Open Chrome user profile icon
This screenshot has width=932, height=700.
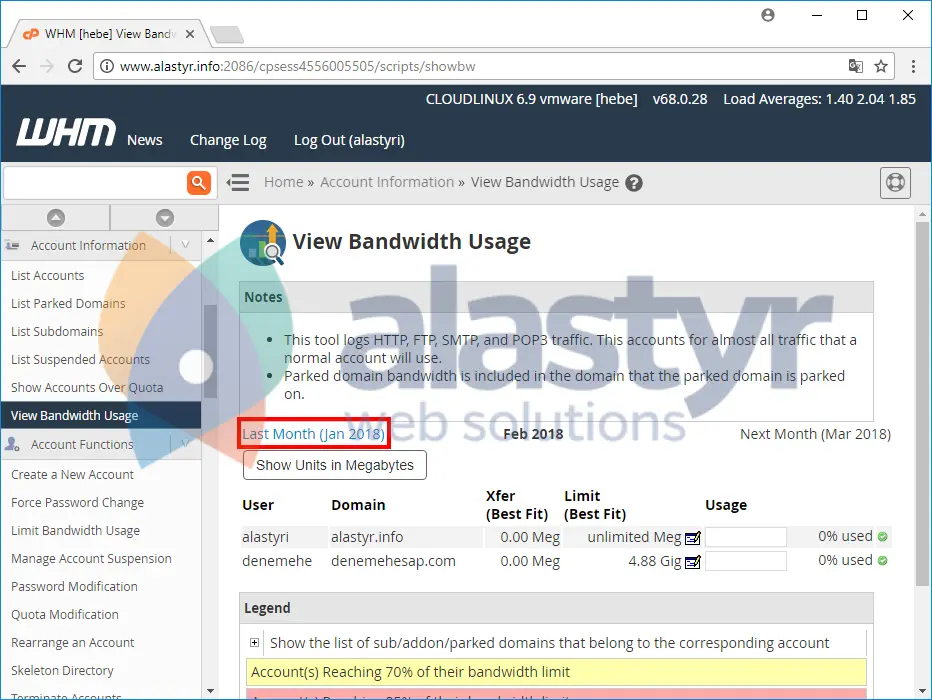pos(768,15)
